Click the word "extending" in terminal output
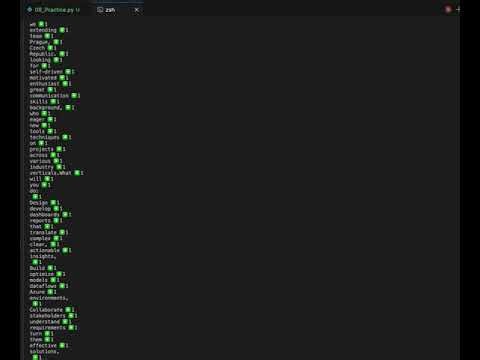Screen dimensions: 480x360 (43, 30)
